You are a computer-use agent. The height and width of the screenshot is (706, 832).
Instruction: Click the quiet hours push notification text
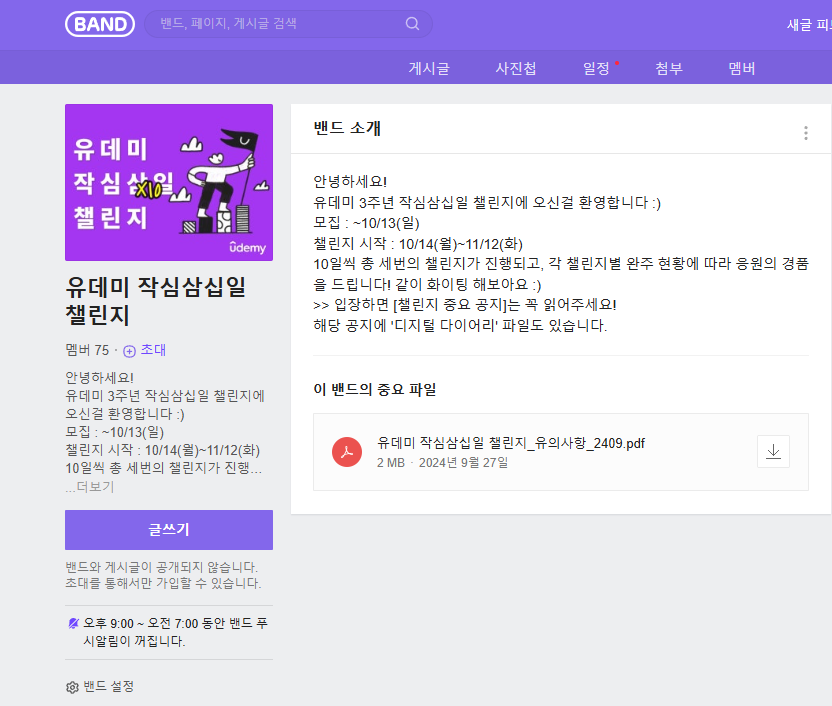click(175, 632)
